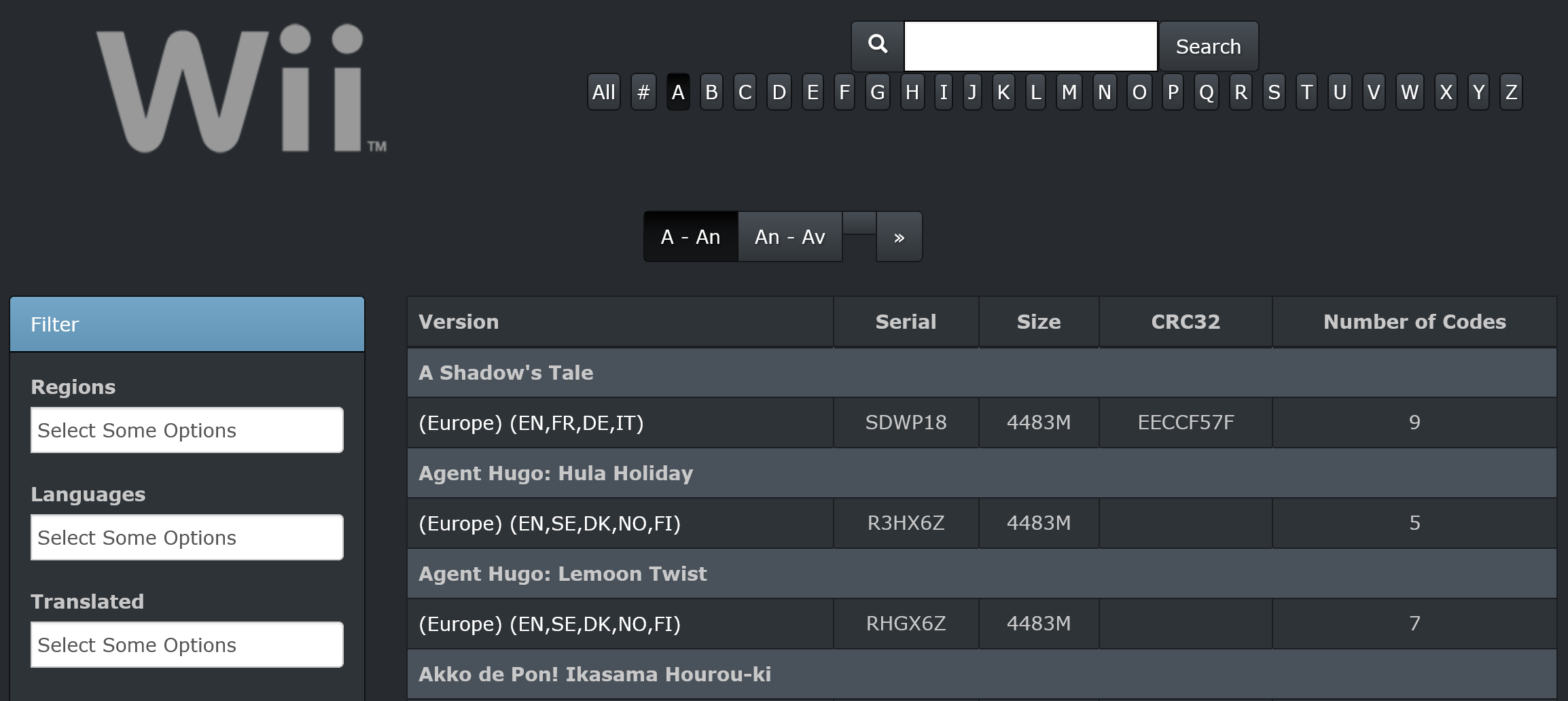Image resolution: width=1568 pixels, height=701 pixels.
Task: Select letter P in the index
Action: 1173,92
